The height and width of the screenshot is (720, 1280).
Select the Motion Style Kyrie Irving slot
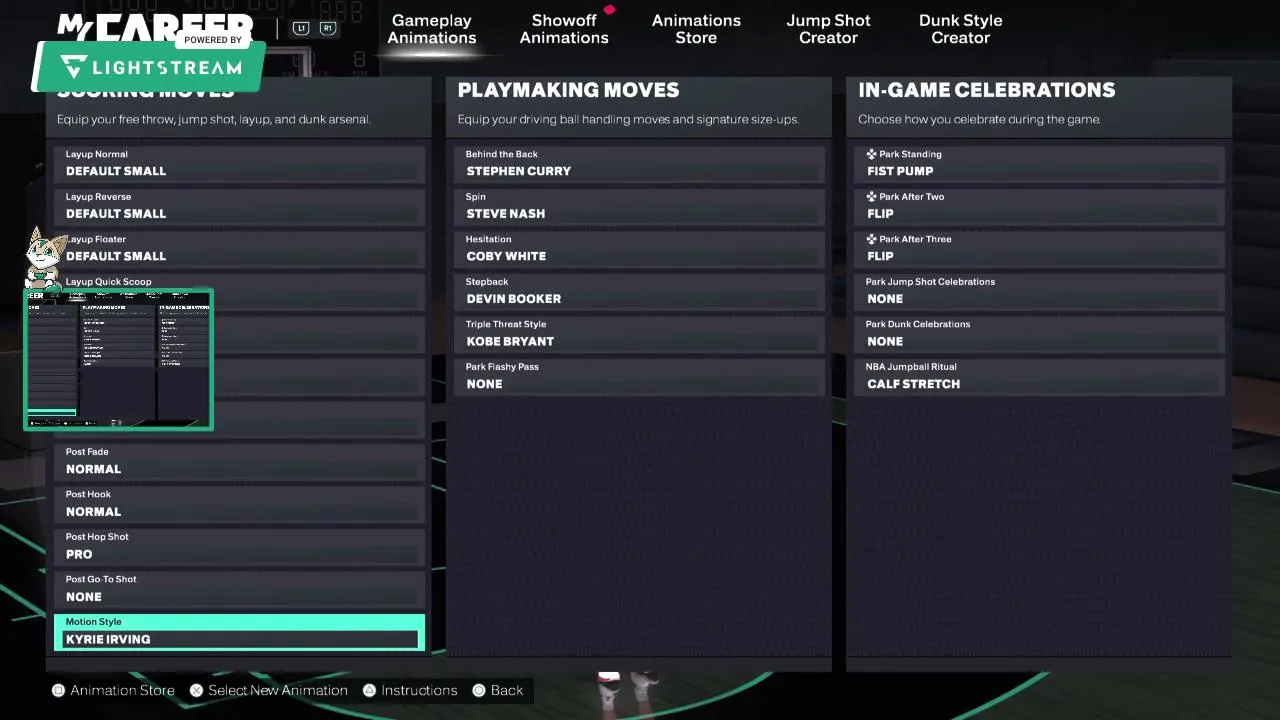tap(240, 632)
